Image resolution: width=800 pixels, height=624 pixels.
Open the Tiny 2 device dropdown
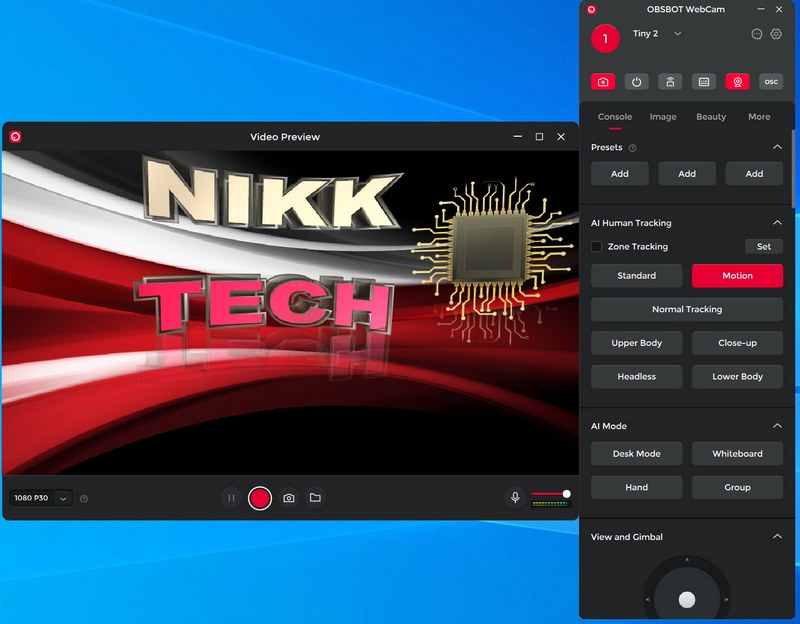(678, 34)
